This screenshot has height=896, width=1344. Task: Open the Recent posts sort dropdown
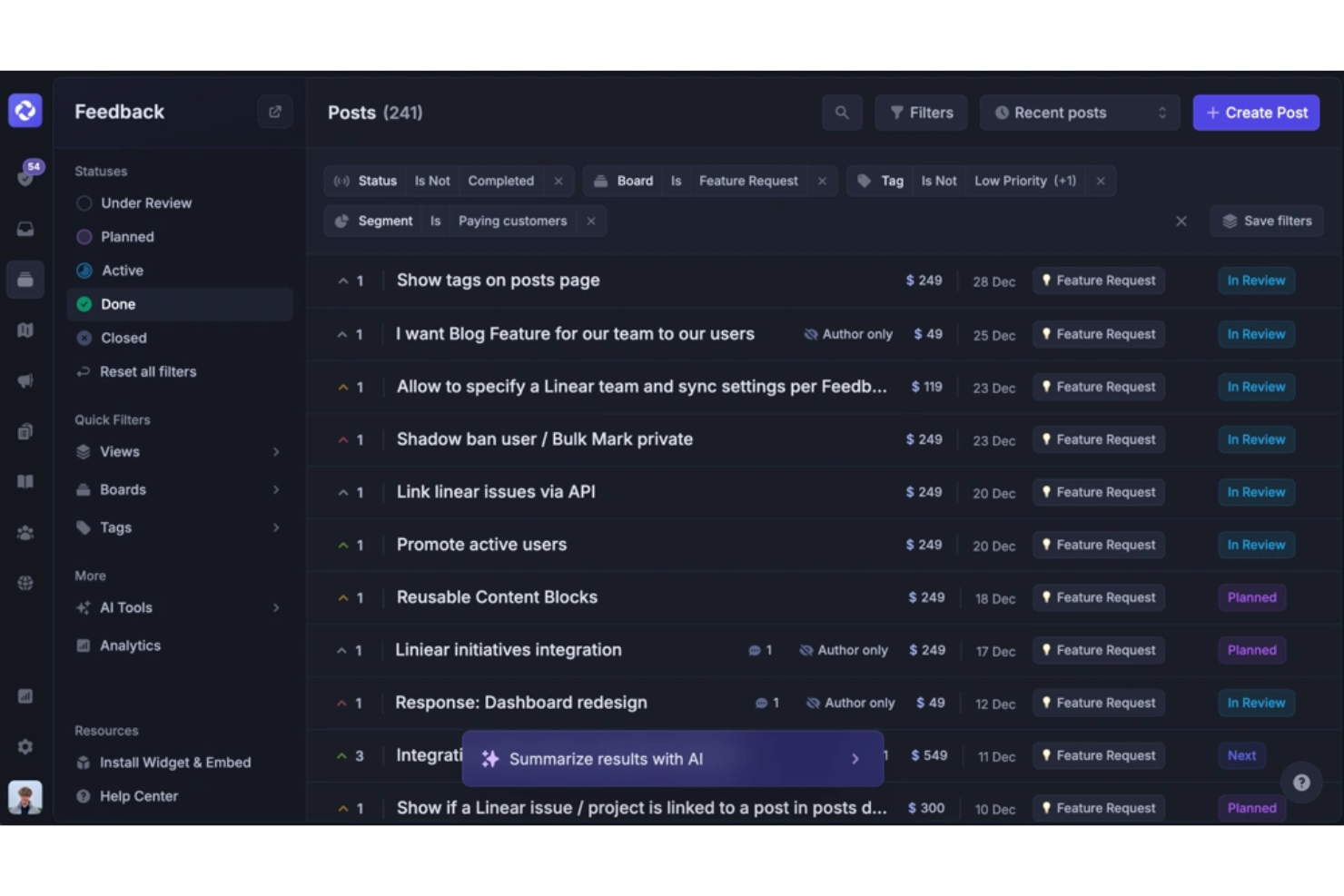pos(1079,113)
